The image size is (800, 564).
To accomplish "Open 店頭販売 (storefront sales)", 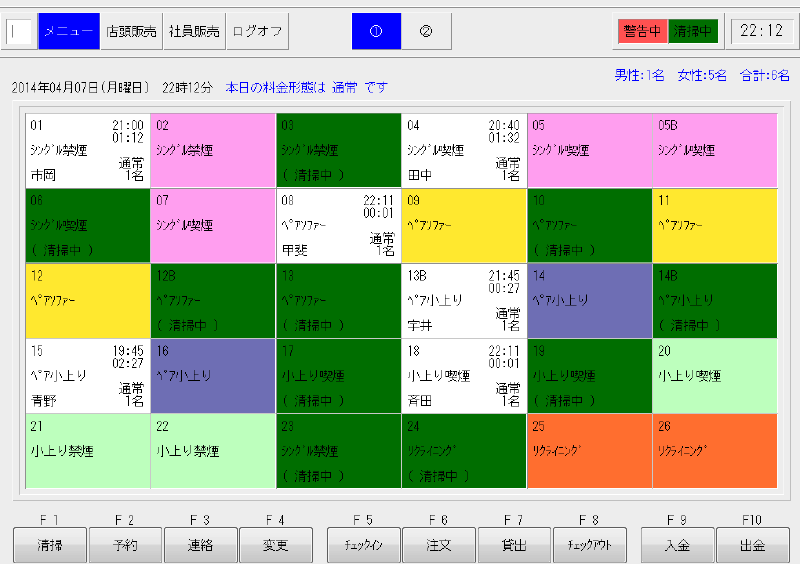I will pos(131,31).
